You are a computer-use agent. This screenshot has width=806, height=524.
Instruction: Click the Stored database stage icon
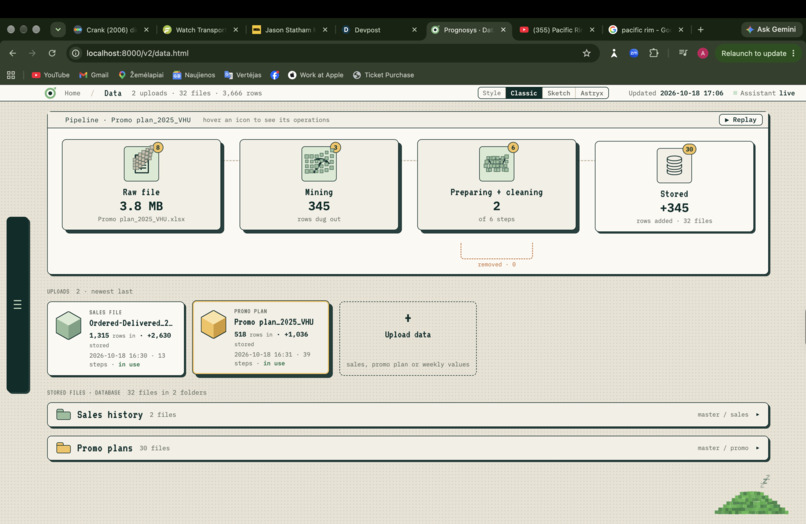click(674, 166)
